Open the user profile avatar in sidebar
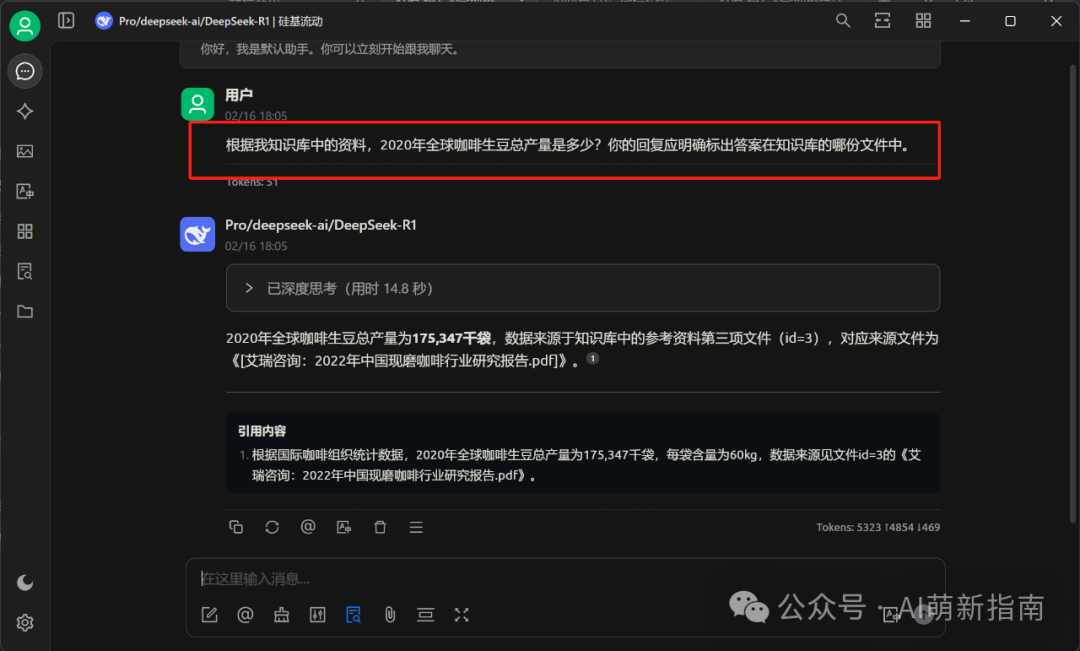1080x651 pixels. 25,26
